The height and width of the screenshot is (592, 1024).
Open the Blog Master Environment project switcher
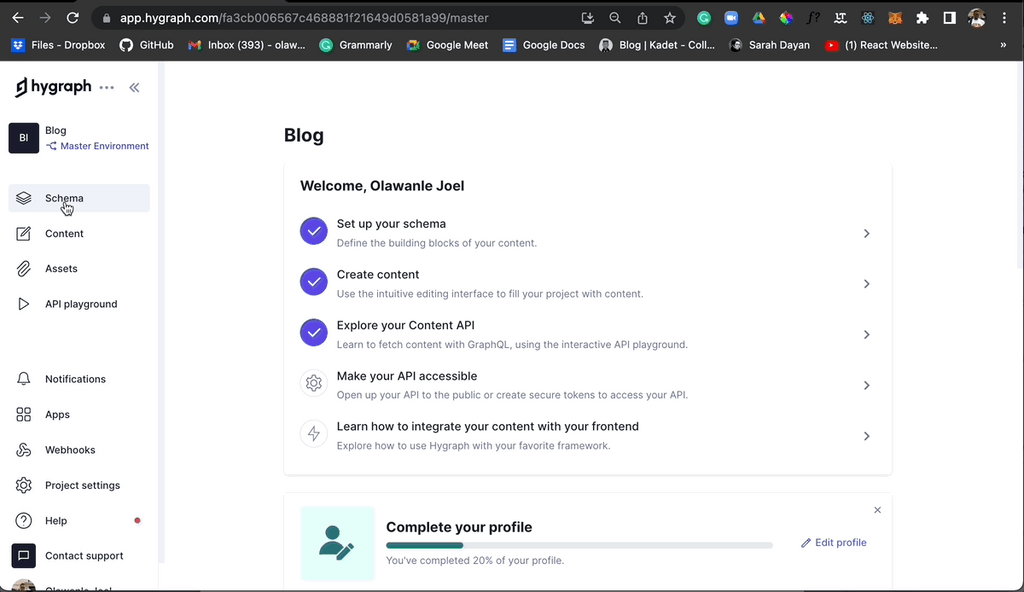click(x=79, y=138)
